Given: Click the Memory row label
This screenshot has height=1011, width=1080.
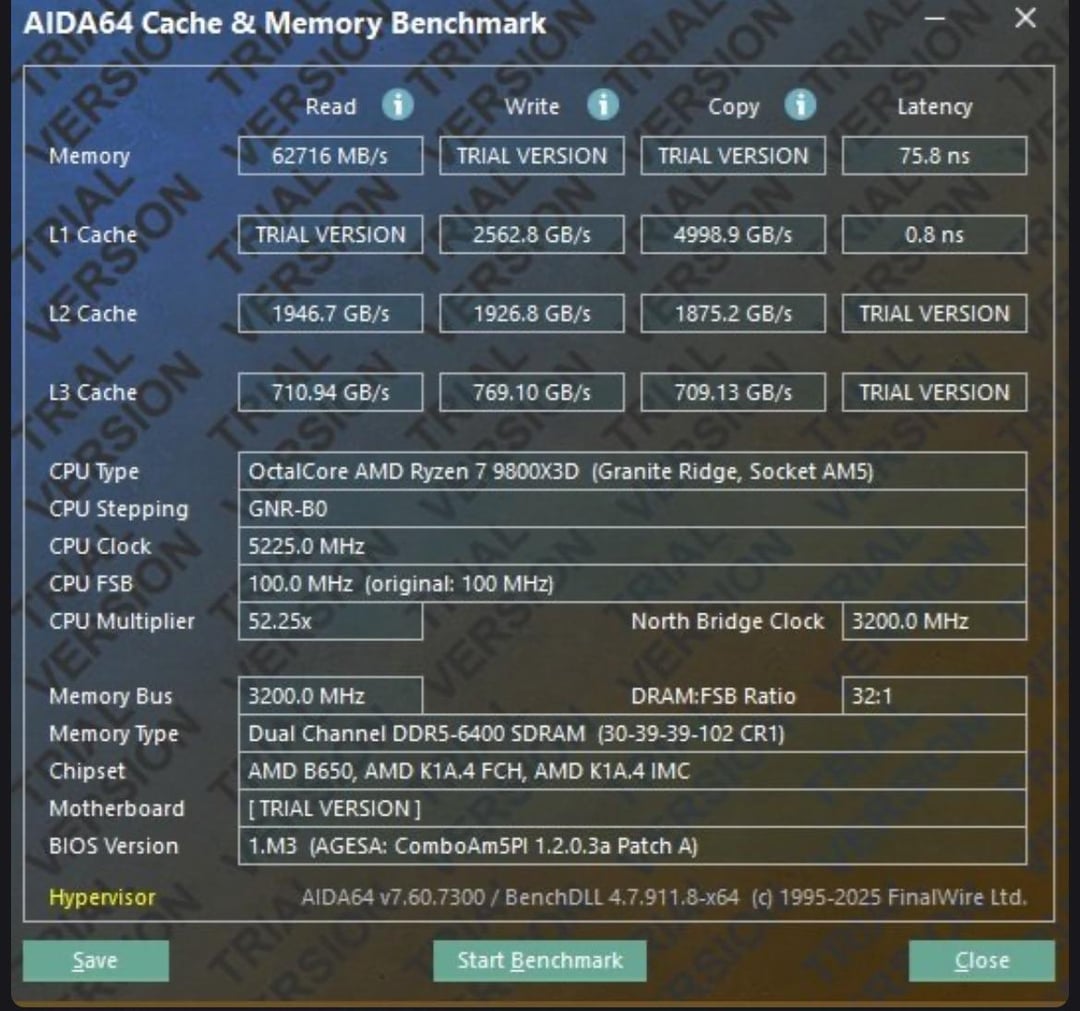Looking at the screenshot, I should tap(89, 156).
